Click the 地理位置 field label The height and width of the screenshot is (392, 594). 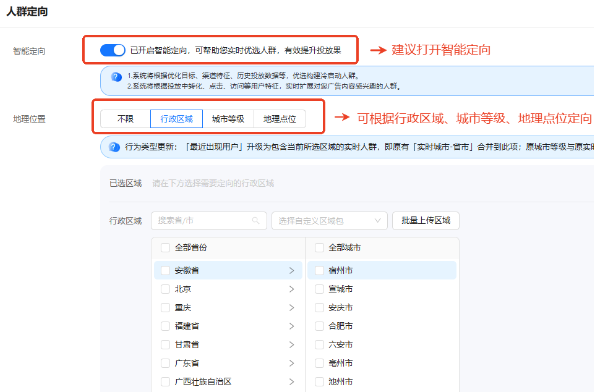[x=29, y=119]
